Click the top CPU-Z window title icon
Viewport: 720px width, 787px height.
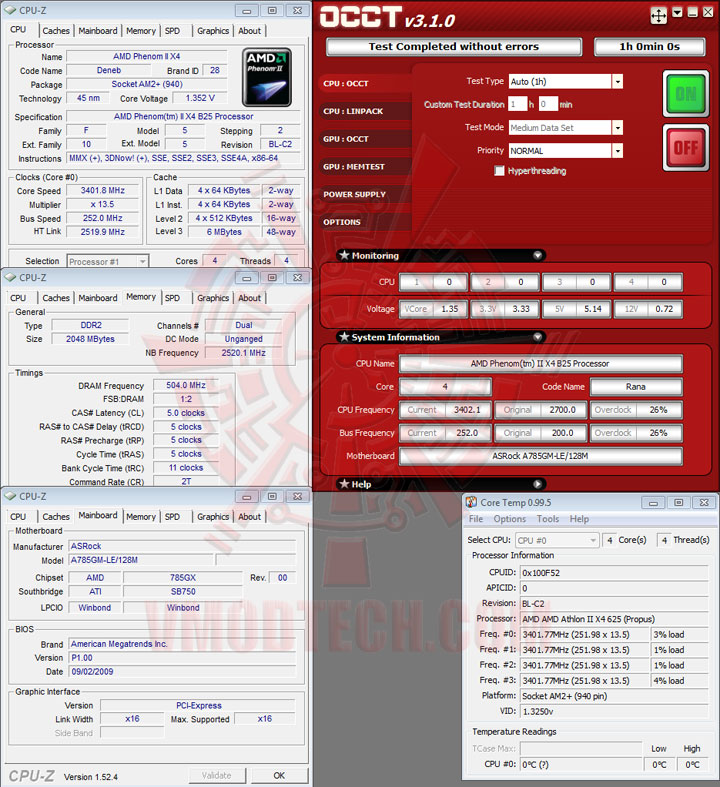click(11, 10)
